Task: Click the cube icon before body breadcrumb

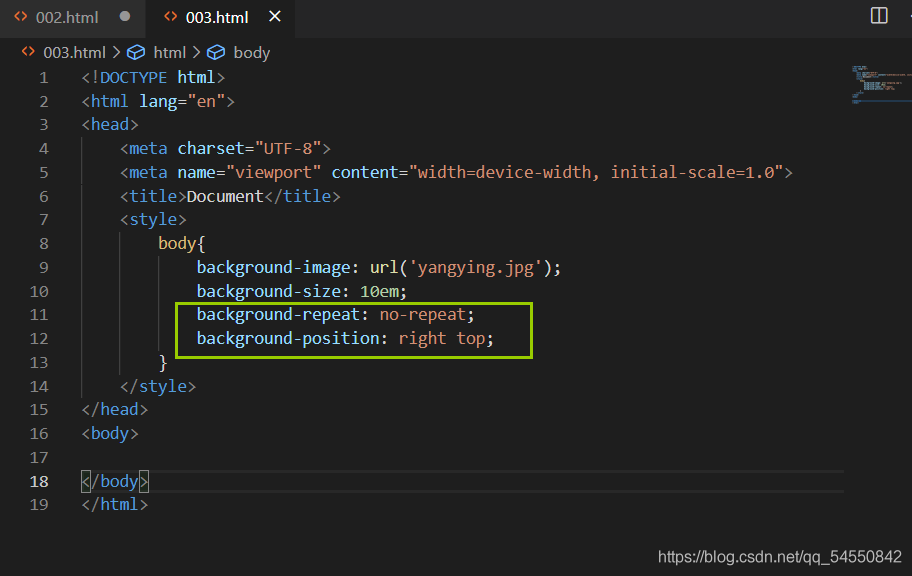Action: [x=216, y=53]
